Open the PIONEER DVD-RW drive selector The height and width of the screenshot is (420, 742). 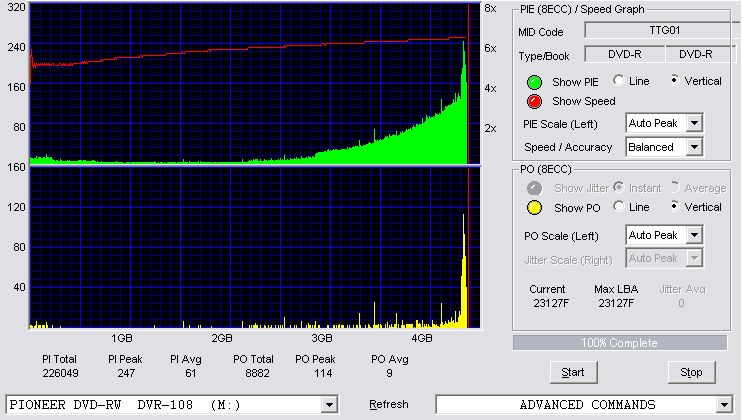[x=329, y=405]
